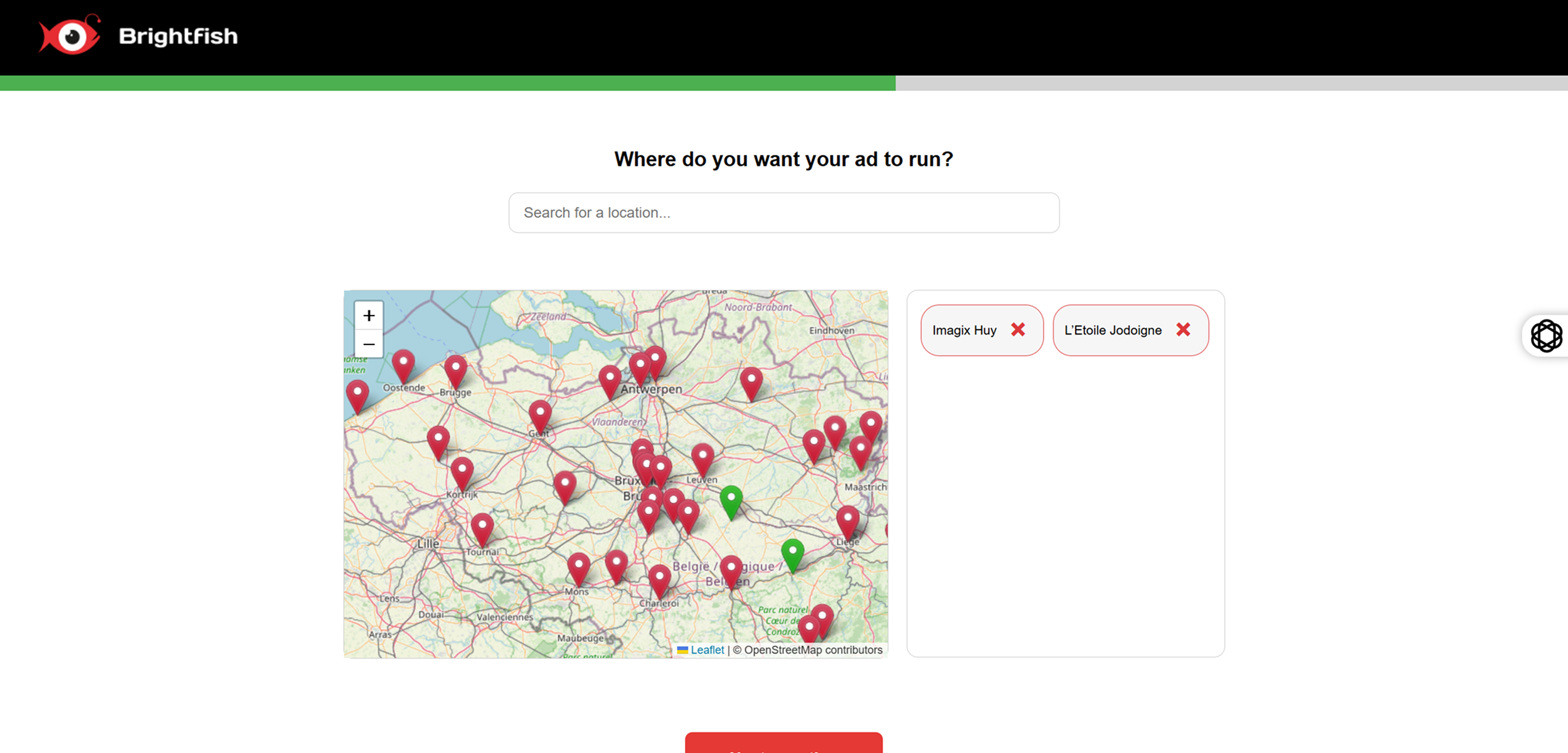Zoom out the map with minus button
The width and height of the screenshot is (1568, 753).
(x=369, y=344)
